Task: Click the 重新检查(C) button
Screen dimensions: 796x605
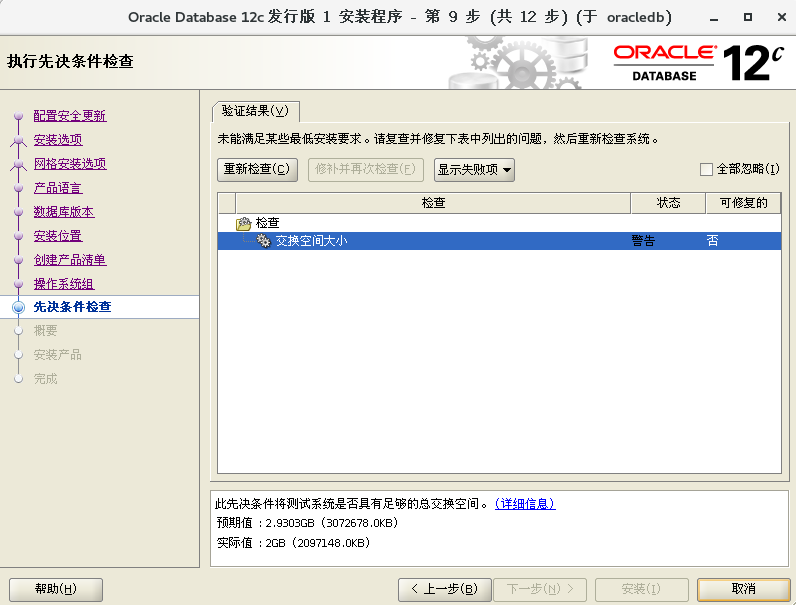Action: tap(257, 170)
